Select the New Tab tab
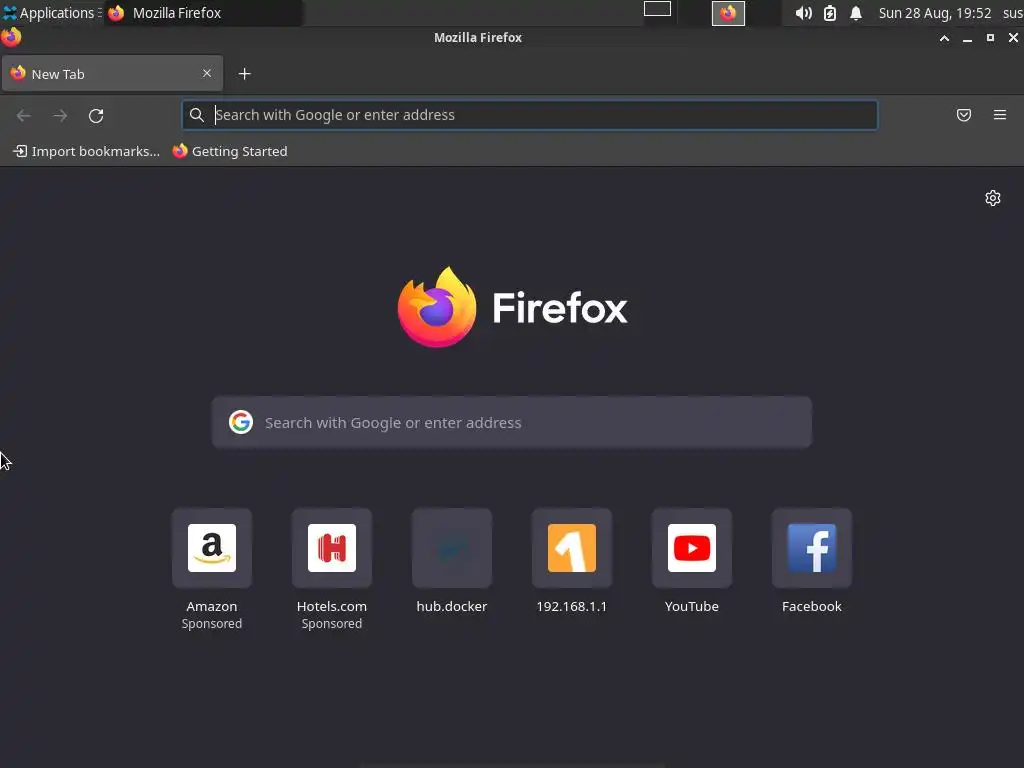1024x768 pixels. click(112, 73)
